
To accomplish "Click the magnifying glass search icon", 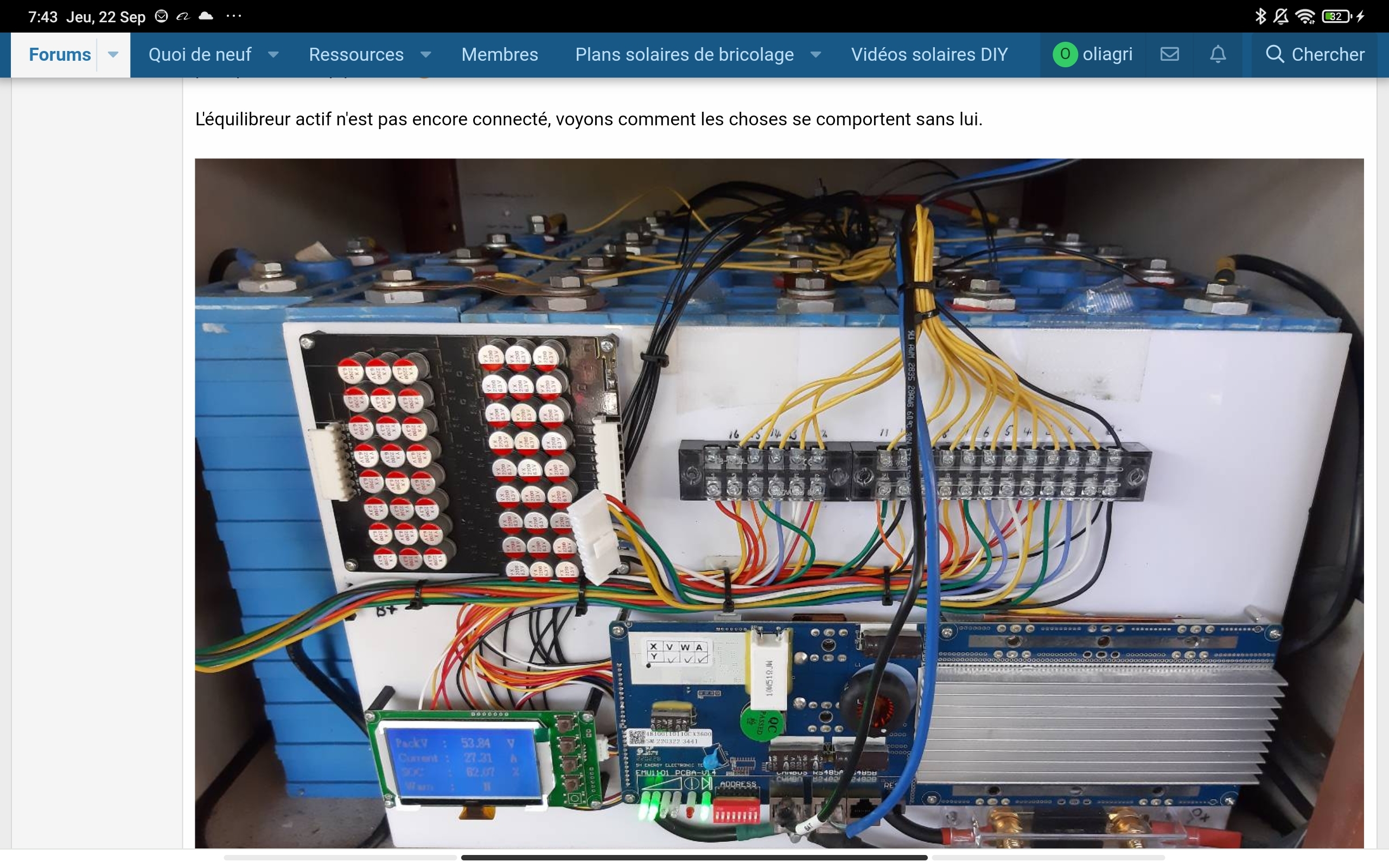I will [x=1275, y=55].
